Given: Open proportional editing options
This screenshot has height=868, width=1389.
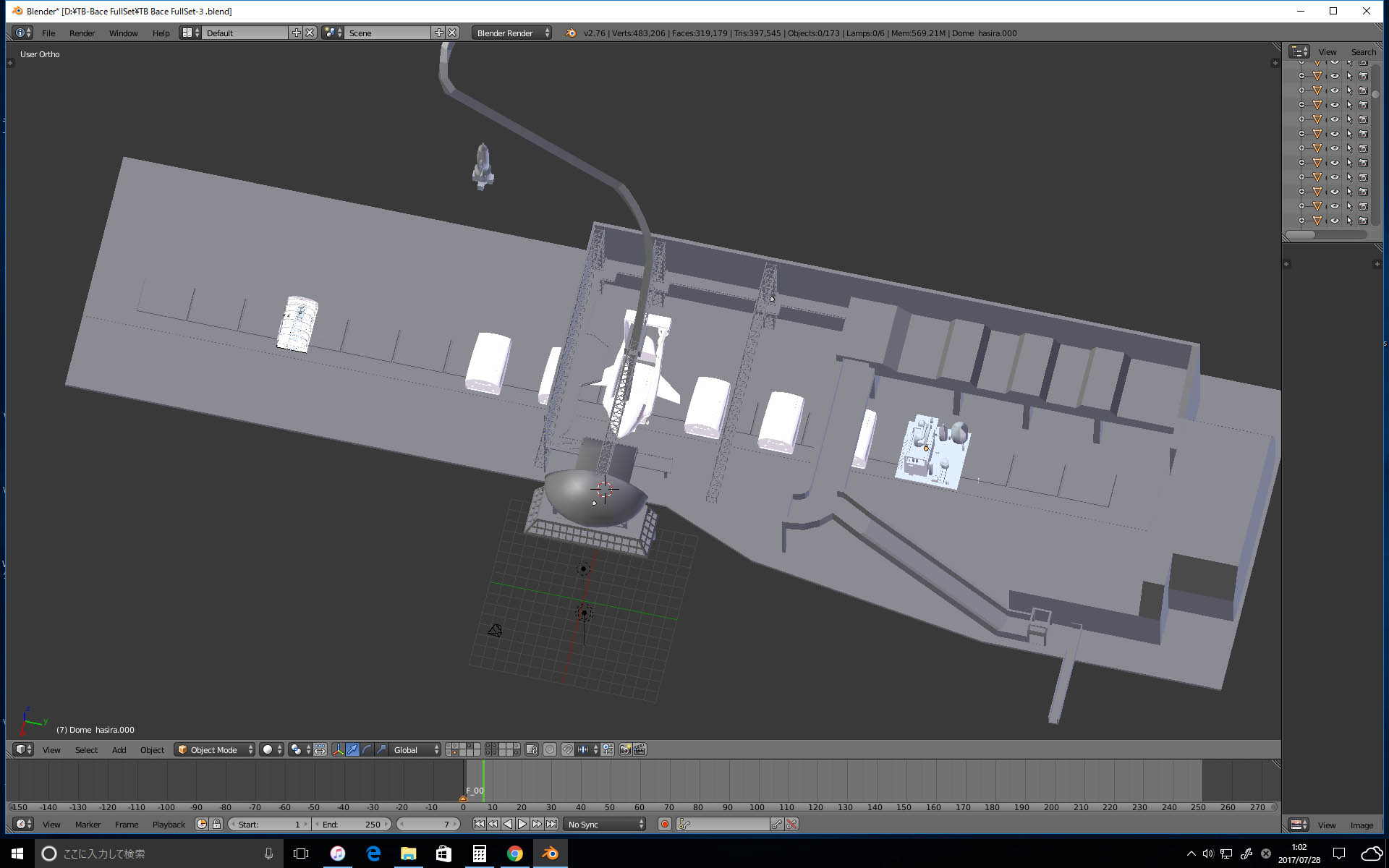Looking at the screenshot, I should [x=550, y=749].
